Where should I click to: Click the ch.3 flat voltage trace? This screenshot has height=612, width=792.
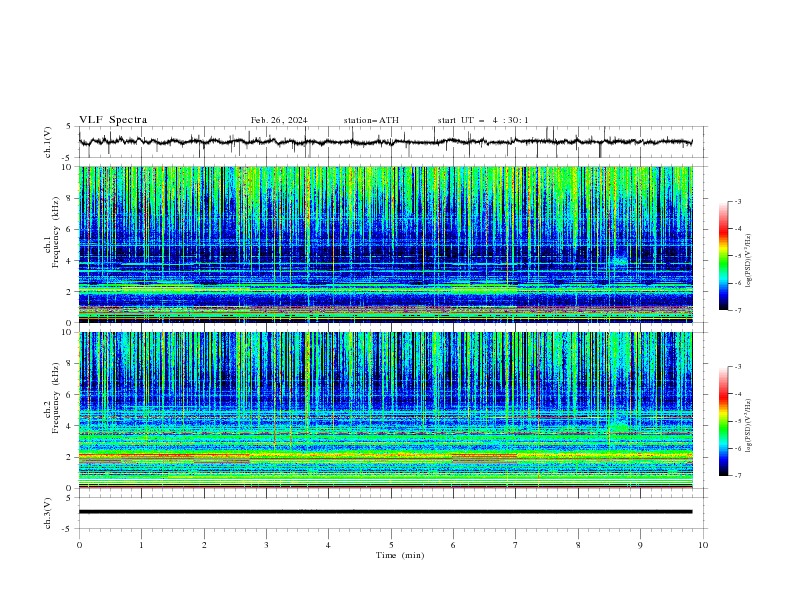point(385,512)
